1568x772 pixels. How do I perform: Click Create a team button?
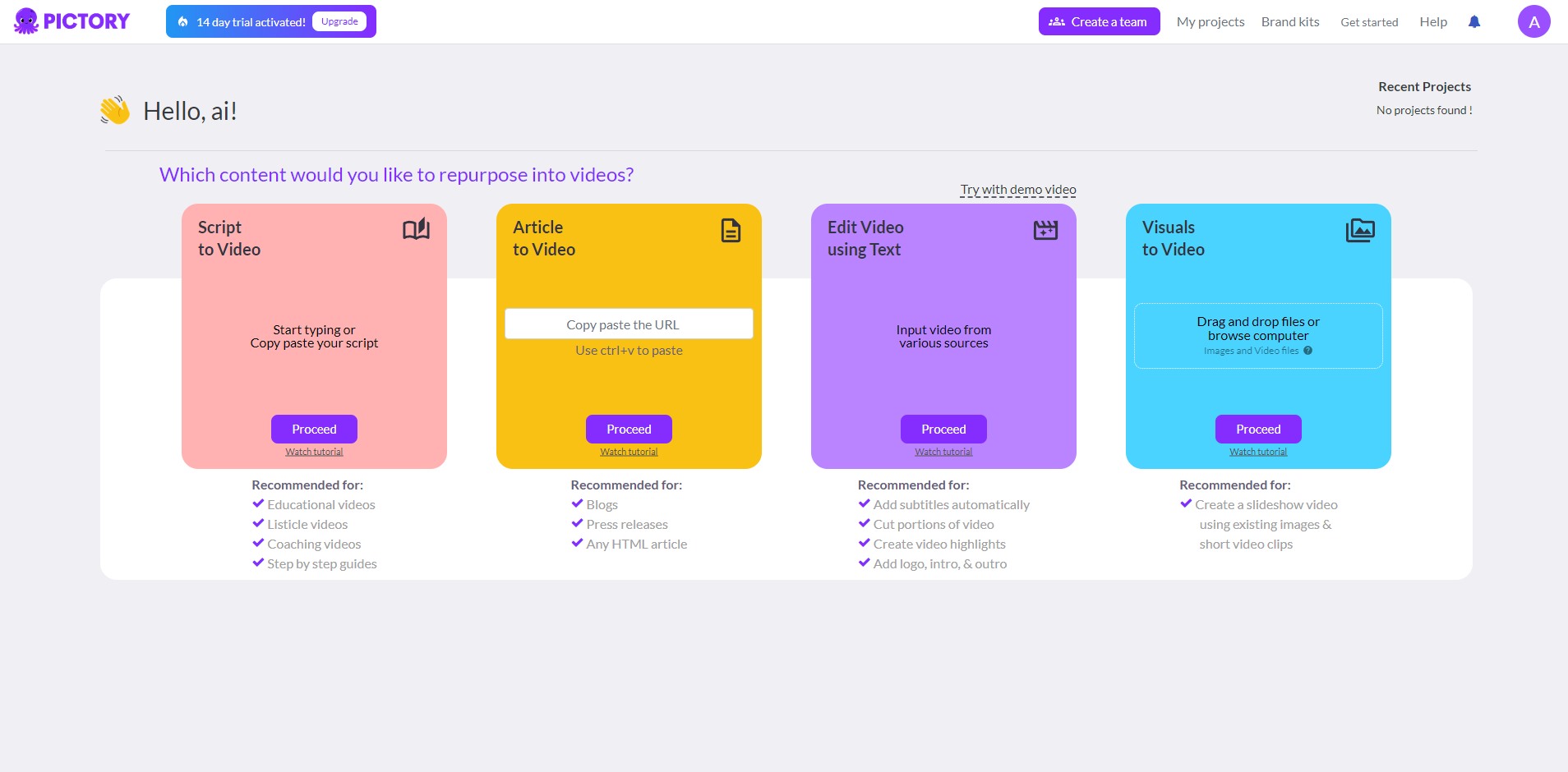[1099, 22]
